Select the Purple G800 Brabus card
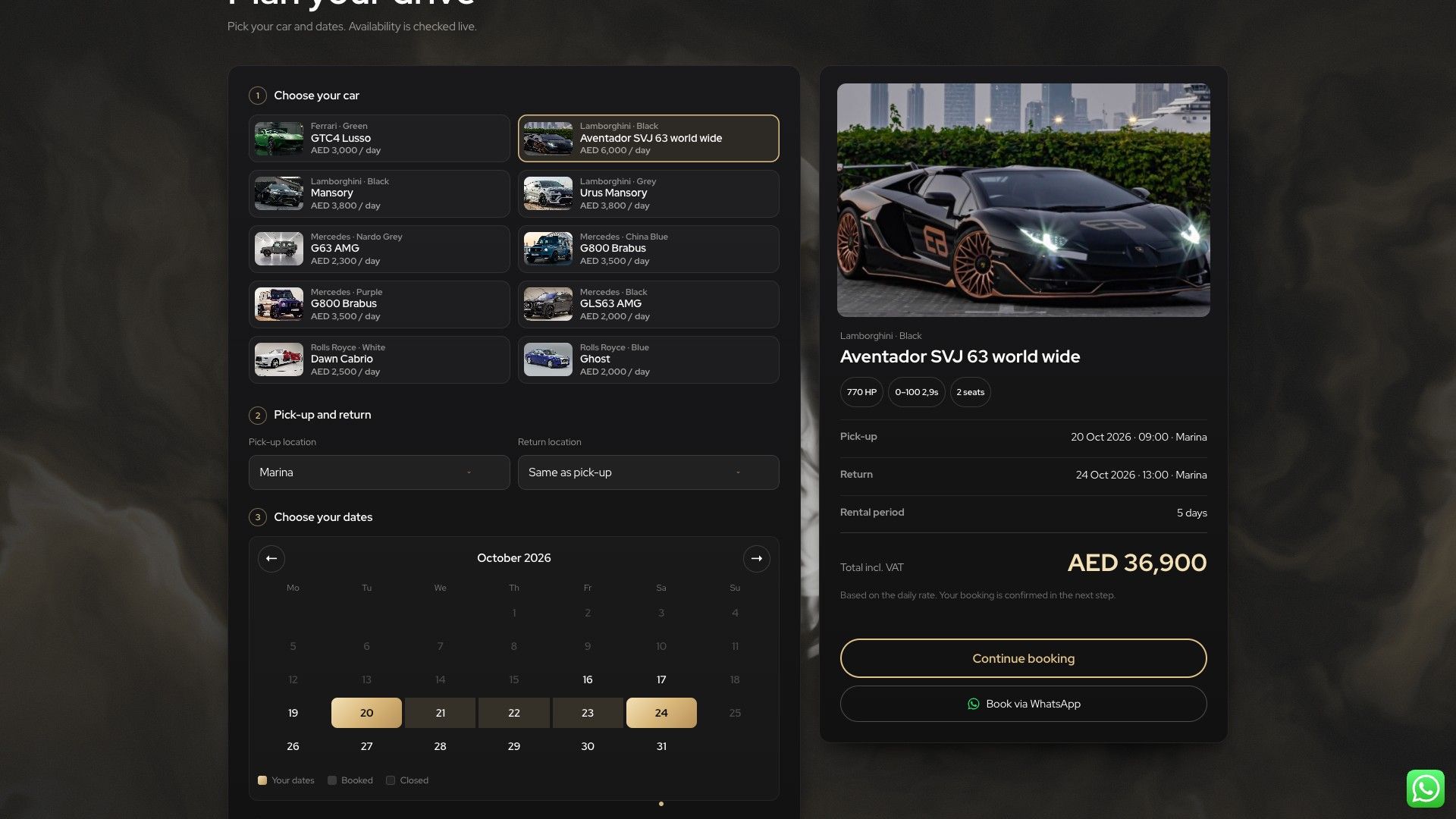1456x819 pixels. coord(379,304)
